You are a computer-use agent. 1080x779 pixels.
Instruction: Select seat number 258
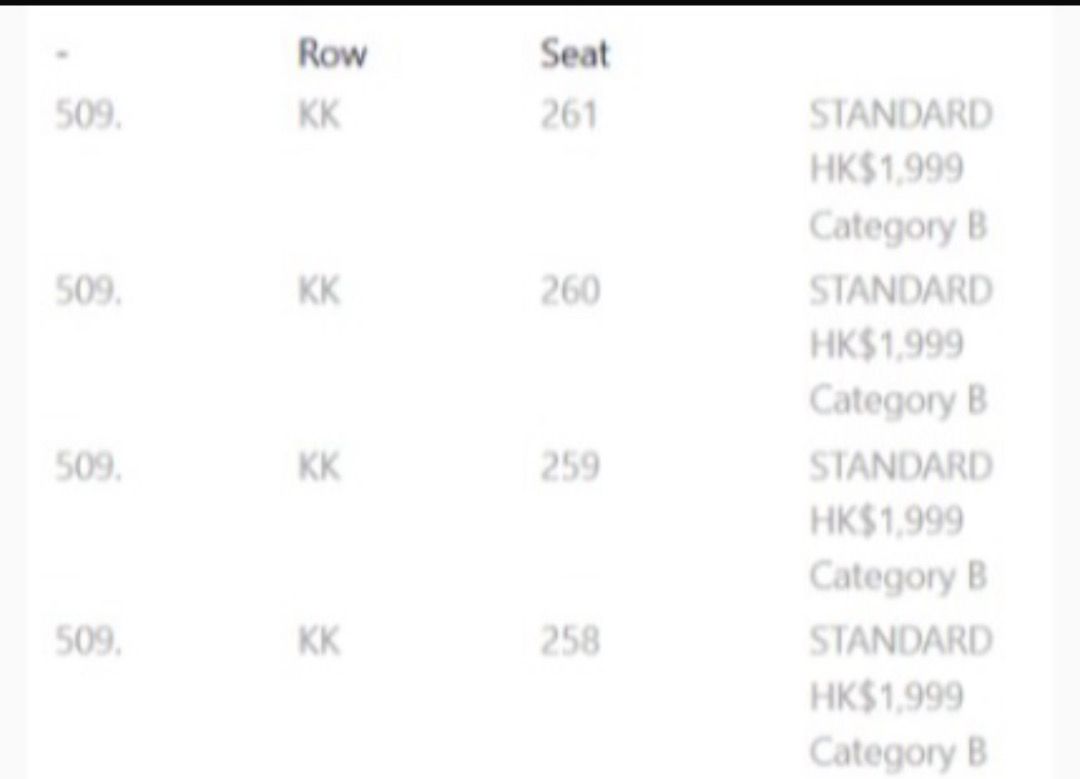coord(570,641)
